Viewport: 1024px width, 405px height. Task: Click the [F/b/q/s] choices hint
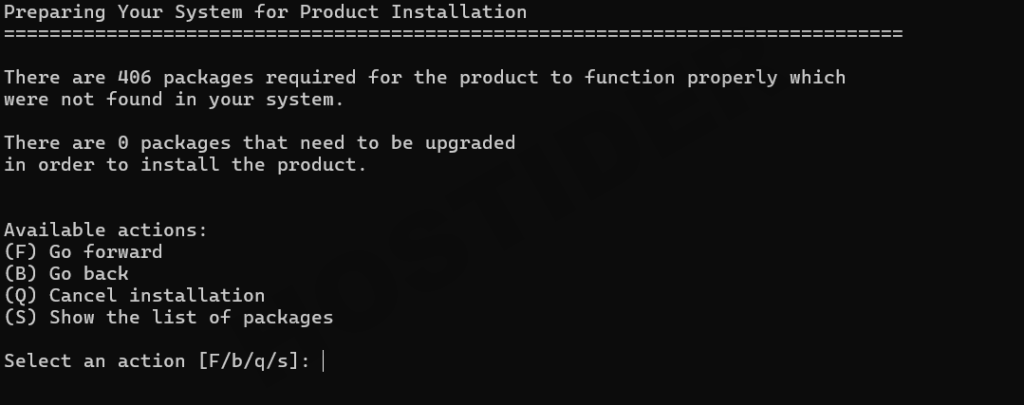[254, 361]
